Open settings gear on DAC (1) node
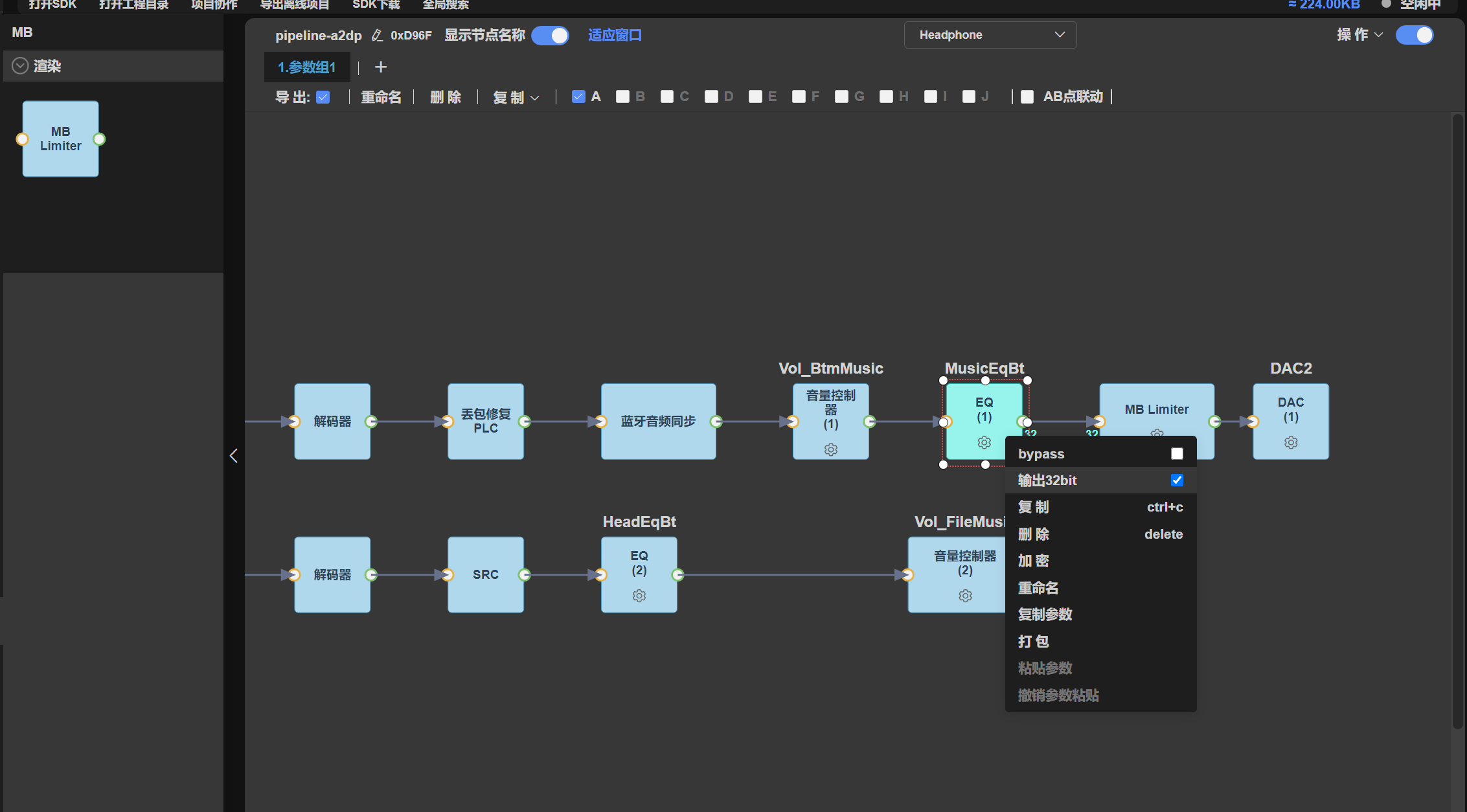The width and height of the screenshot is (1467, 812). [x=1291, y=443]
